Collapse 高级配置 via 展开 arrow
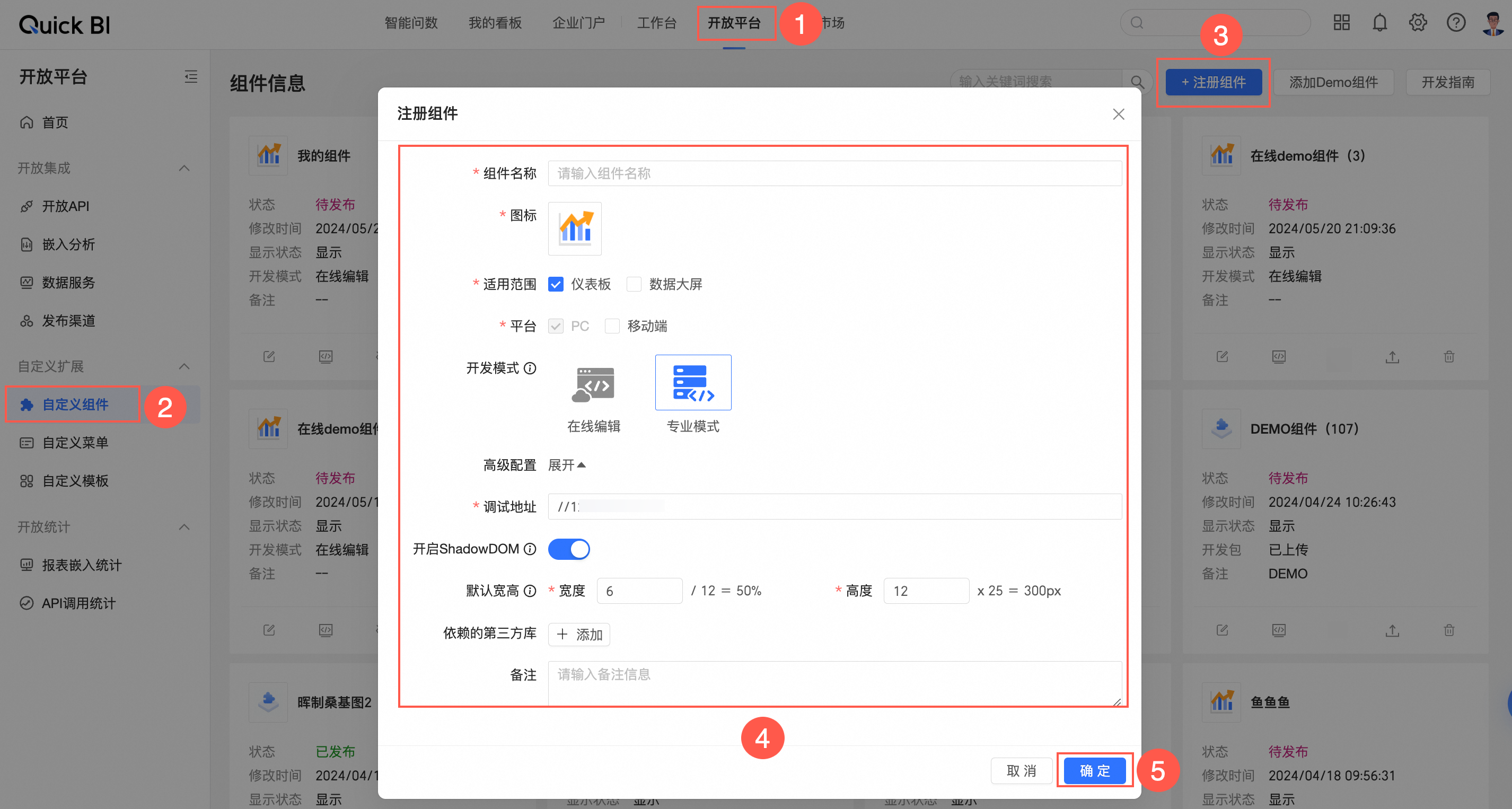 click(x=567, y=465)
